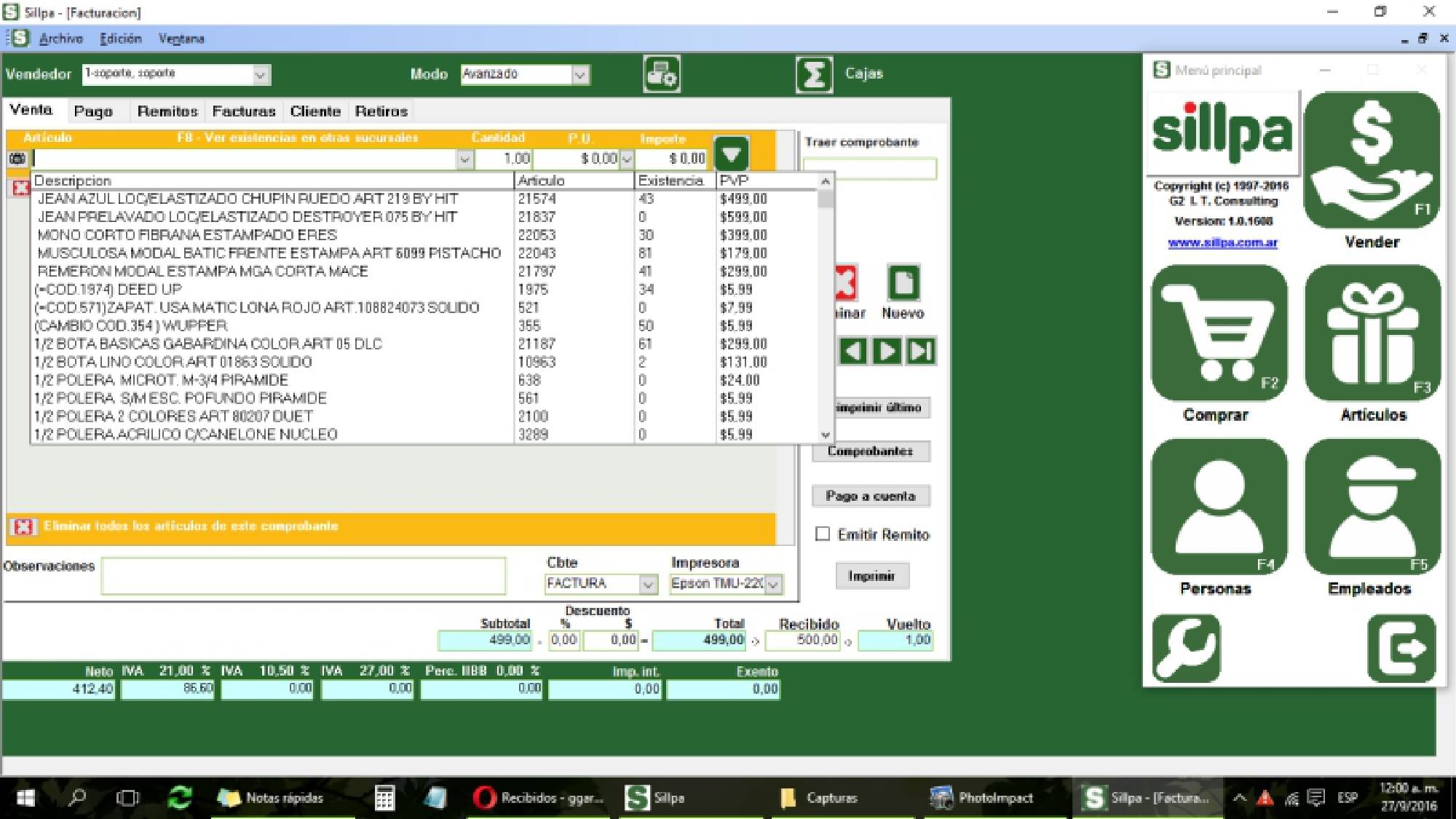Click the printer setup icon on top toolbar
Screen dimensions: 1456x819
pyautogui.click(x=662, y=73)
